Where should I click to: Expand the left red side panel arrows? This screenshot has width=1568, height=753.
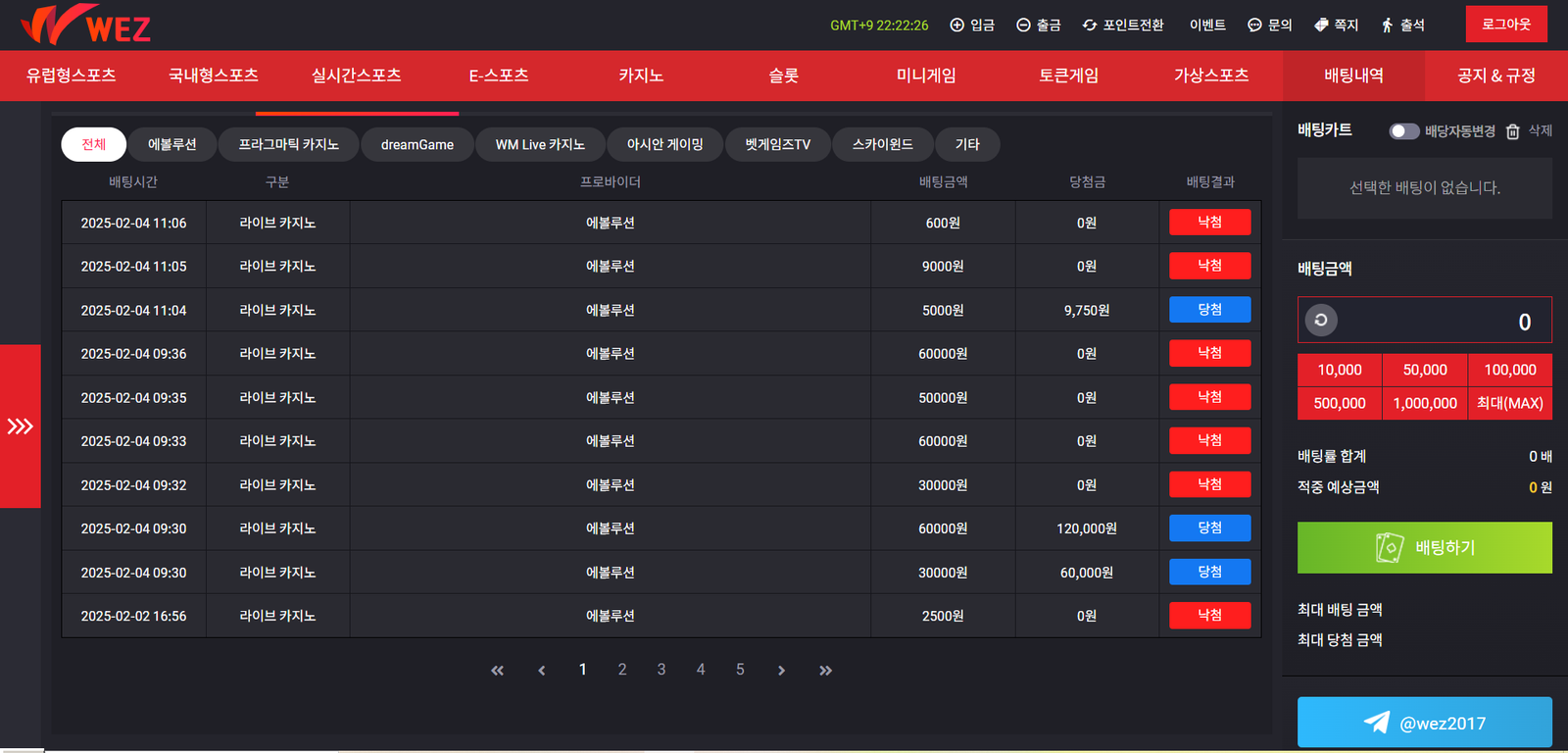click(21, 427)
